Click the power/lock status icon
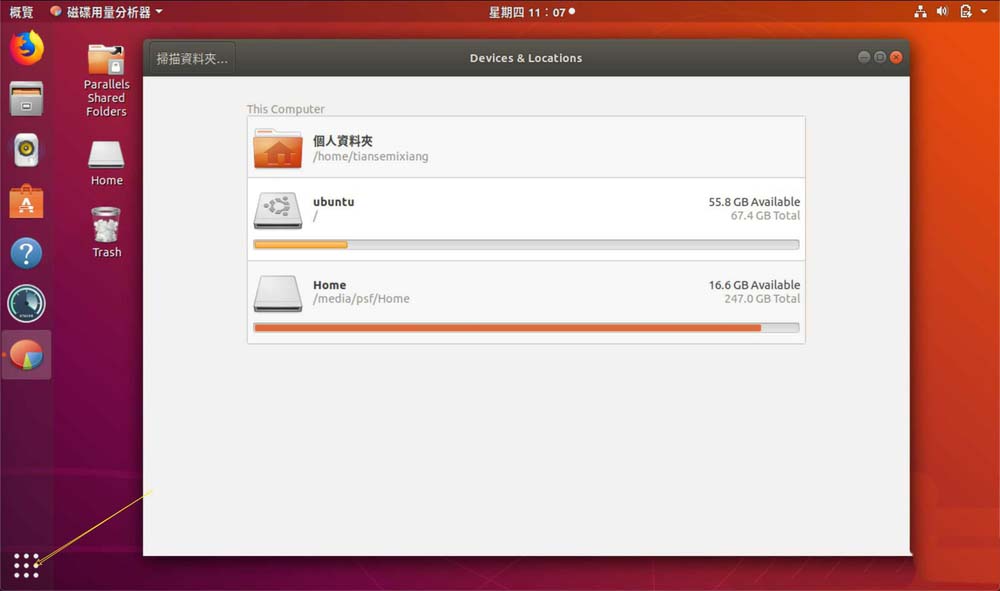This screenshot has height=591, width=1000. [966, 11]
